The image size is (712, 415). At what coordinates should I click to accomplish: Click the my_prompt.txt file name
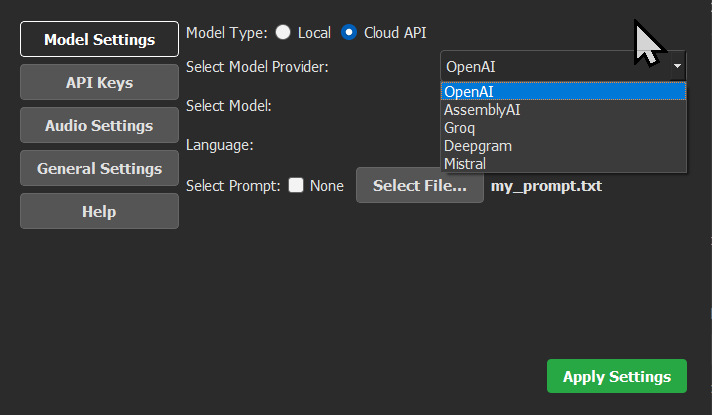coord(546,186)
